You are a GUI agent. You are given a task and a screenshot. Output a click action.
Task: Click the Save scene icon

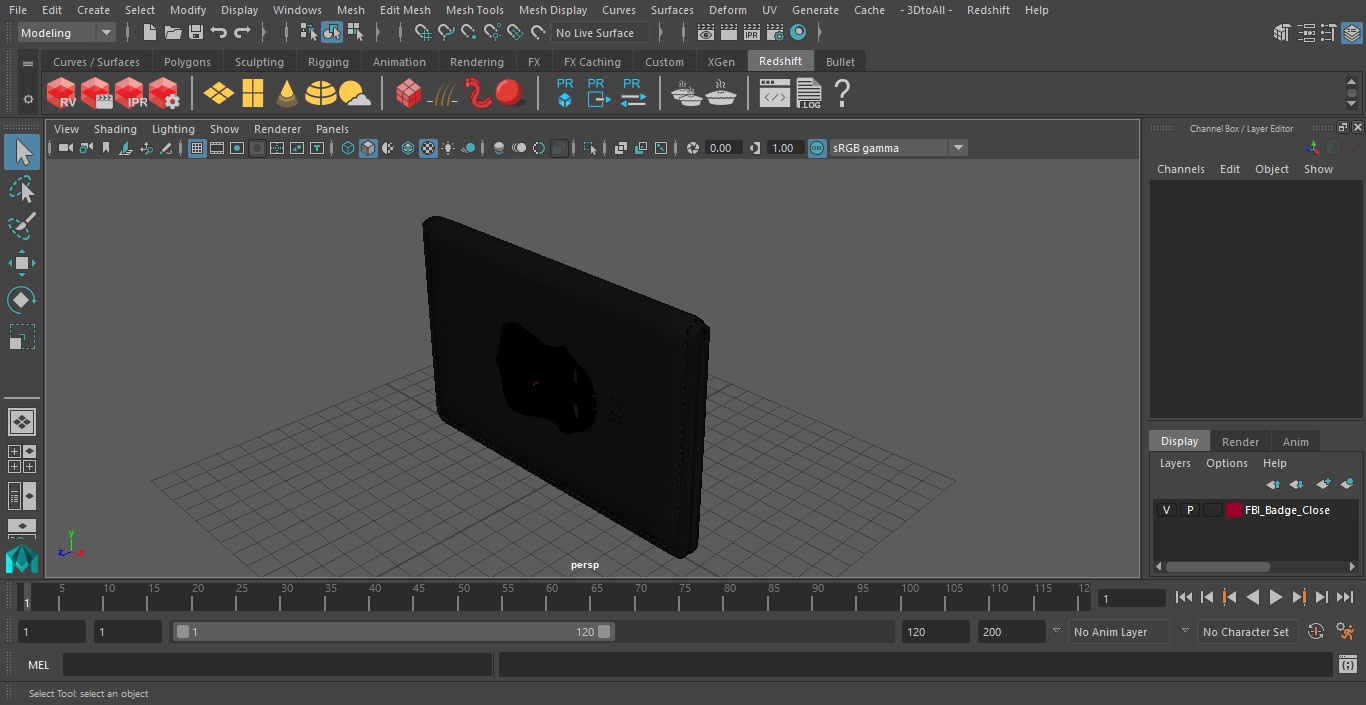[196, 33]
